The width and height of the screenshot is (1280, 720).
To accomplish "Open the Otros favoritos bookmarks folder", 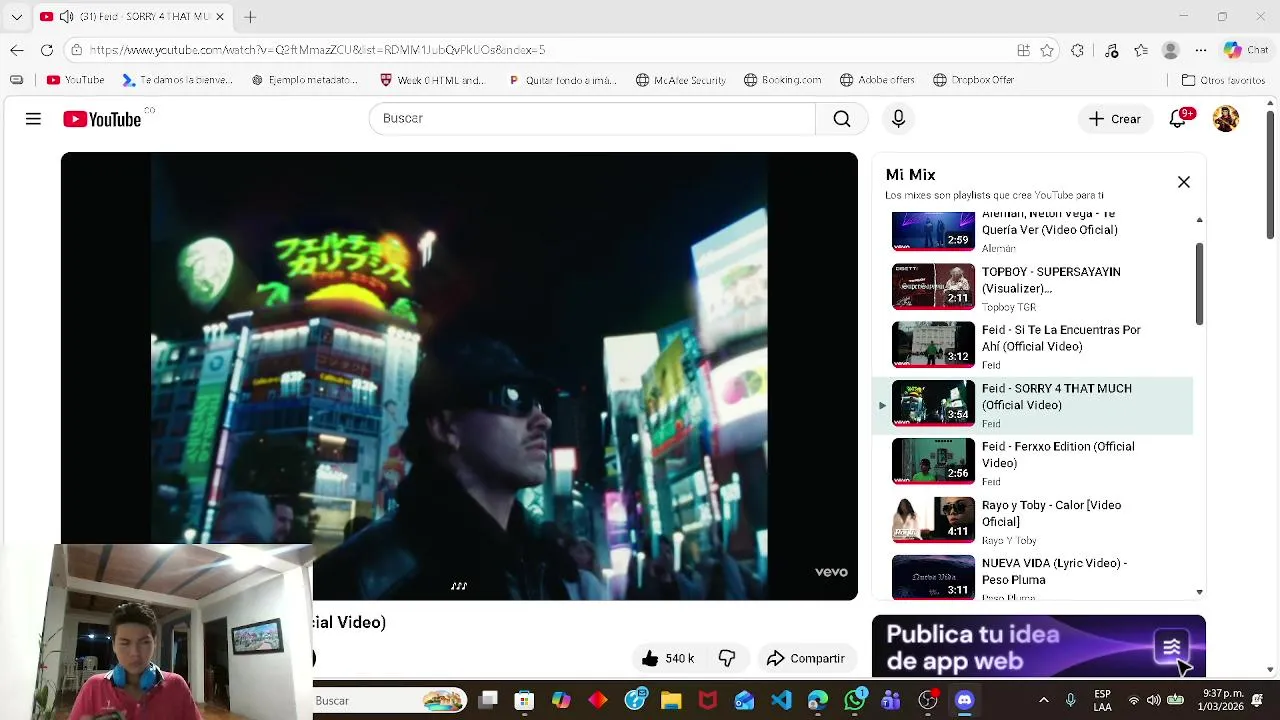I will 1223,80.
